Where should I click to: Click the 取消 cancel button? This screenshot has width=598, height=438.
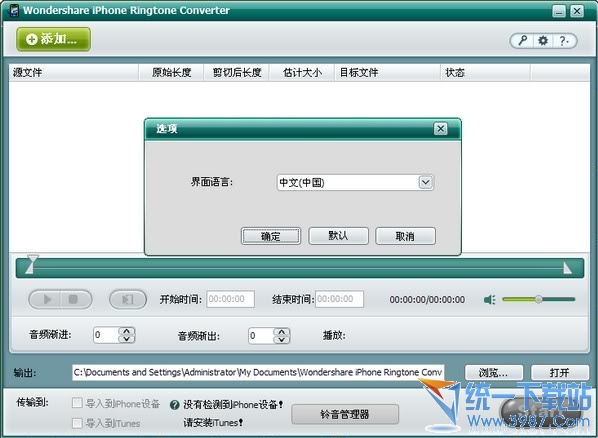click(405, 236)
